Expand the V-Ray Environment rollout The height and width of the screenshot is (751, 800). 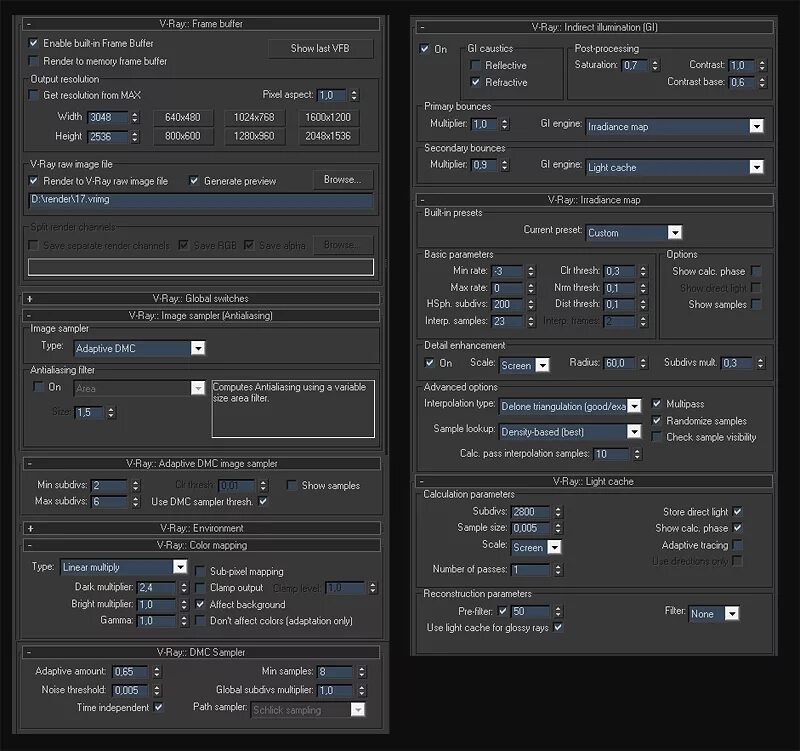pos(201,528)
